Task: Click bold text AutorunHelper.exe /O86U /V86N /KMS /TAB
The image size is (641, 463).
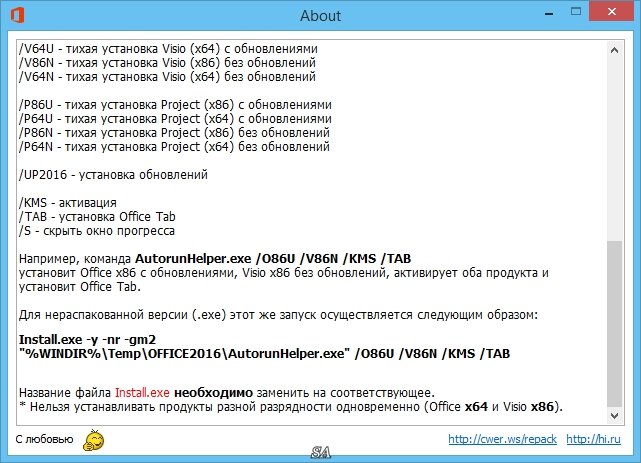Action: pos(273,259)
